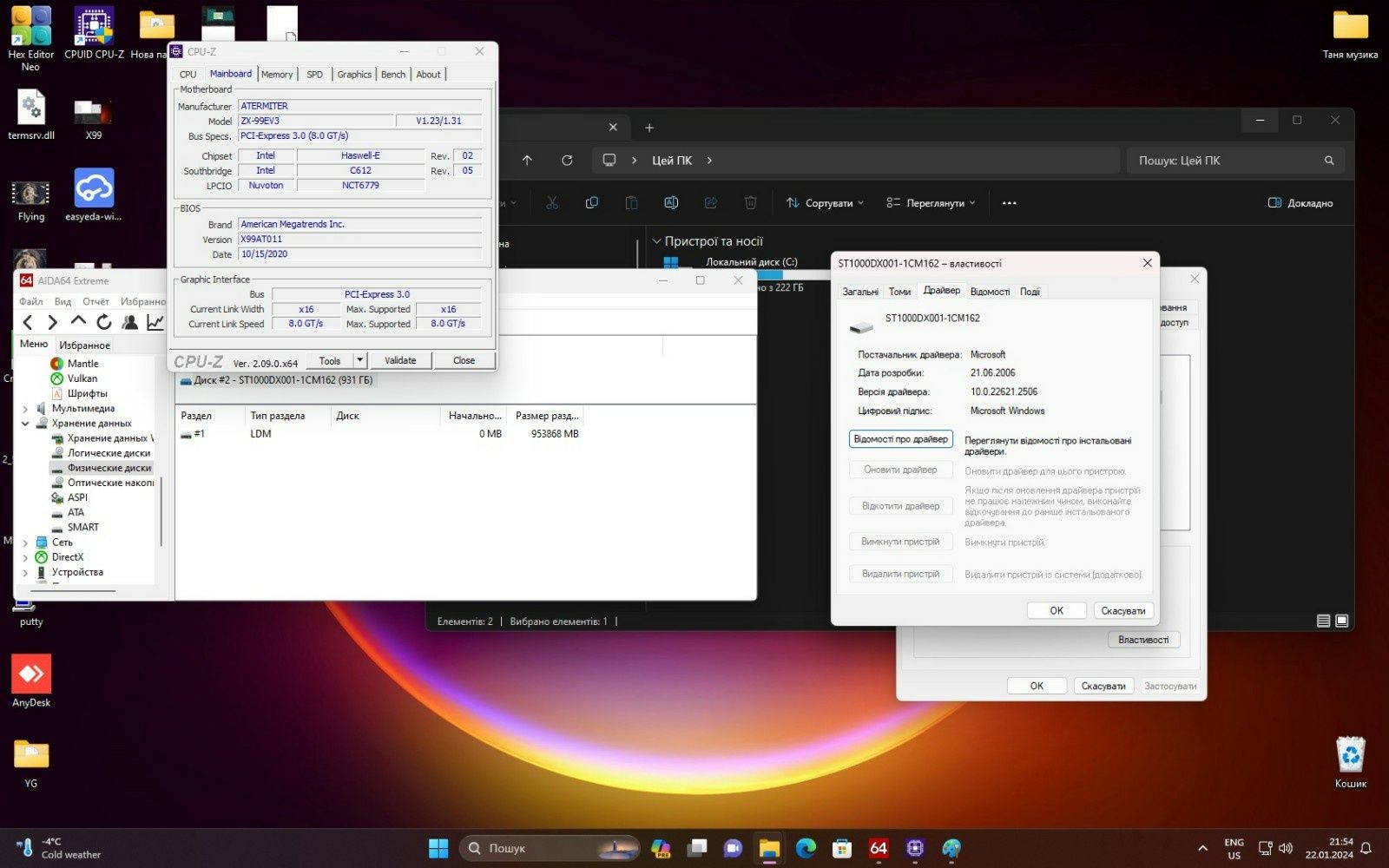Switch to the CPU tab in CPU-Z
This screenshot has height=868, width=1389.
(188, 75)
